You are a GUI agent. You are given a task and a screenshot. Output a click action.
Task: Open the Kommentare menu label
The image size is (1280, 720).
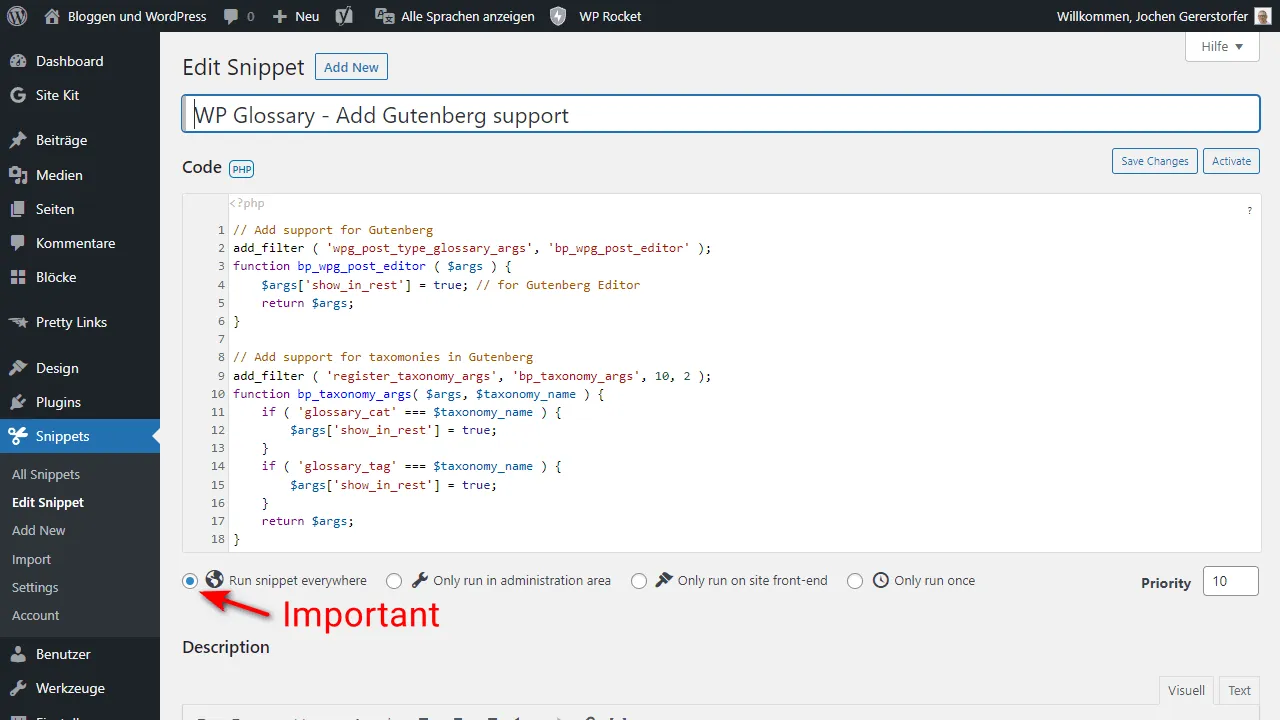75,243
